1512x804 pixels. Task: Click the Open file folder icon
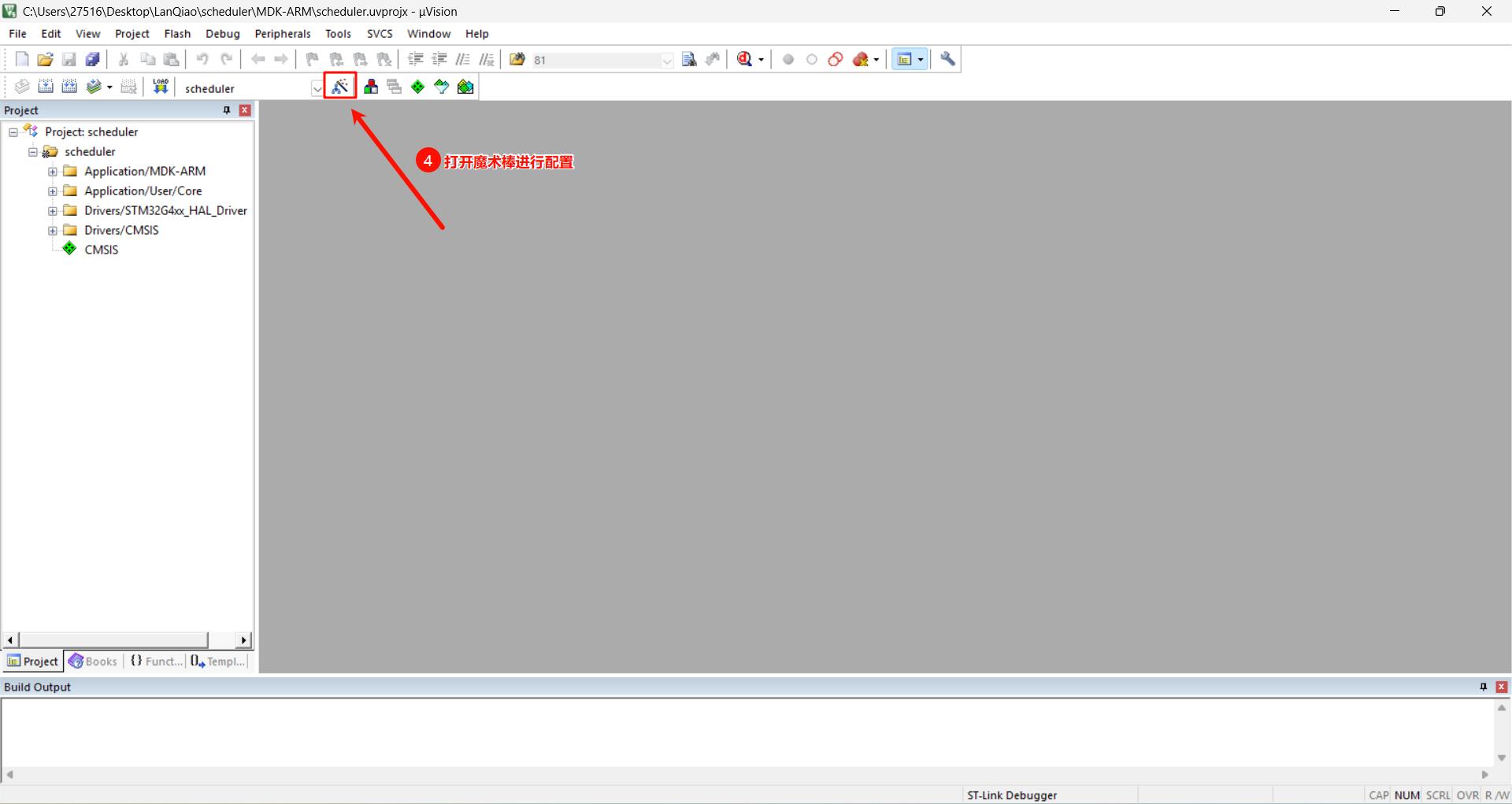[x=46, y=59]
